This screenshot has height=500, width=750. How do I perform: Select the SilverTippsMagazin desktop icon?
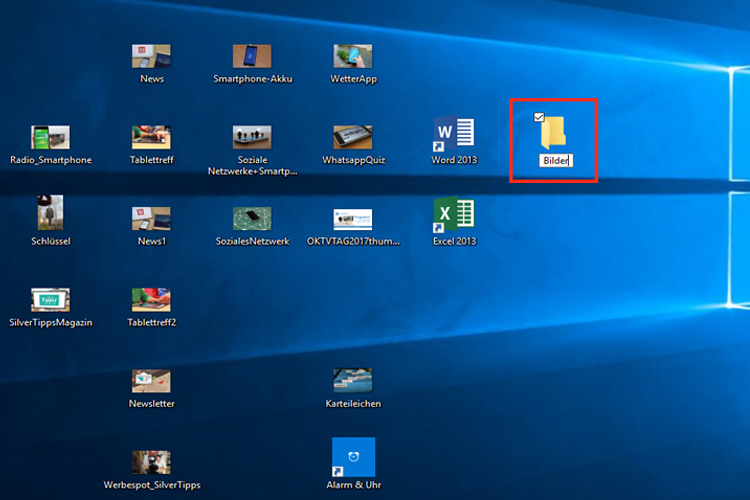[x=50, y=300]
